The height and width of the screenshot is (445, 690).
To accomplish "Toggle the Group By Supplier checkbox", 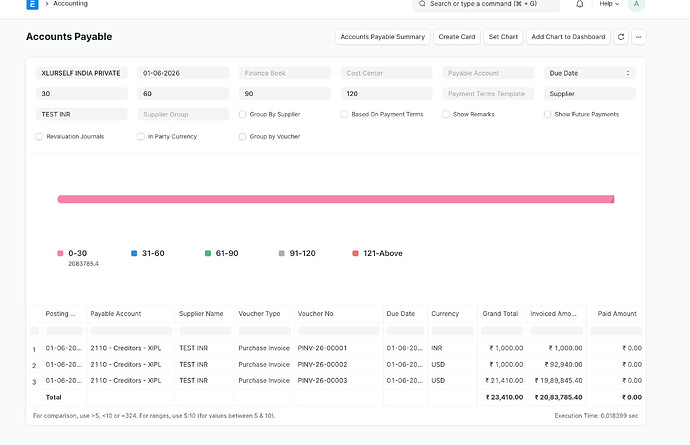I will [242, 114].
